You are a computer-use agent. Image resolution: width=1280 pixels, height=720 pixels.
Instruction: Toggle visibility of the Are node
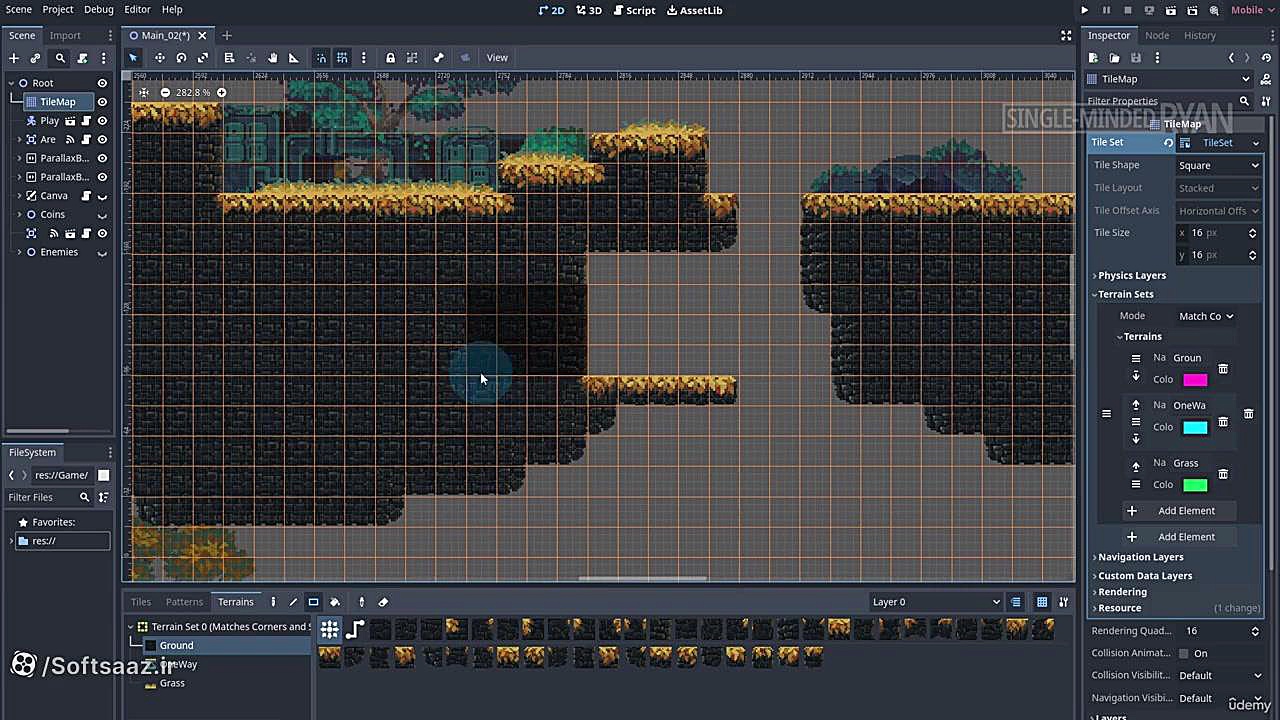coord(102,139)
